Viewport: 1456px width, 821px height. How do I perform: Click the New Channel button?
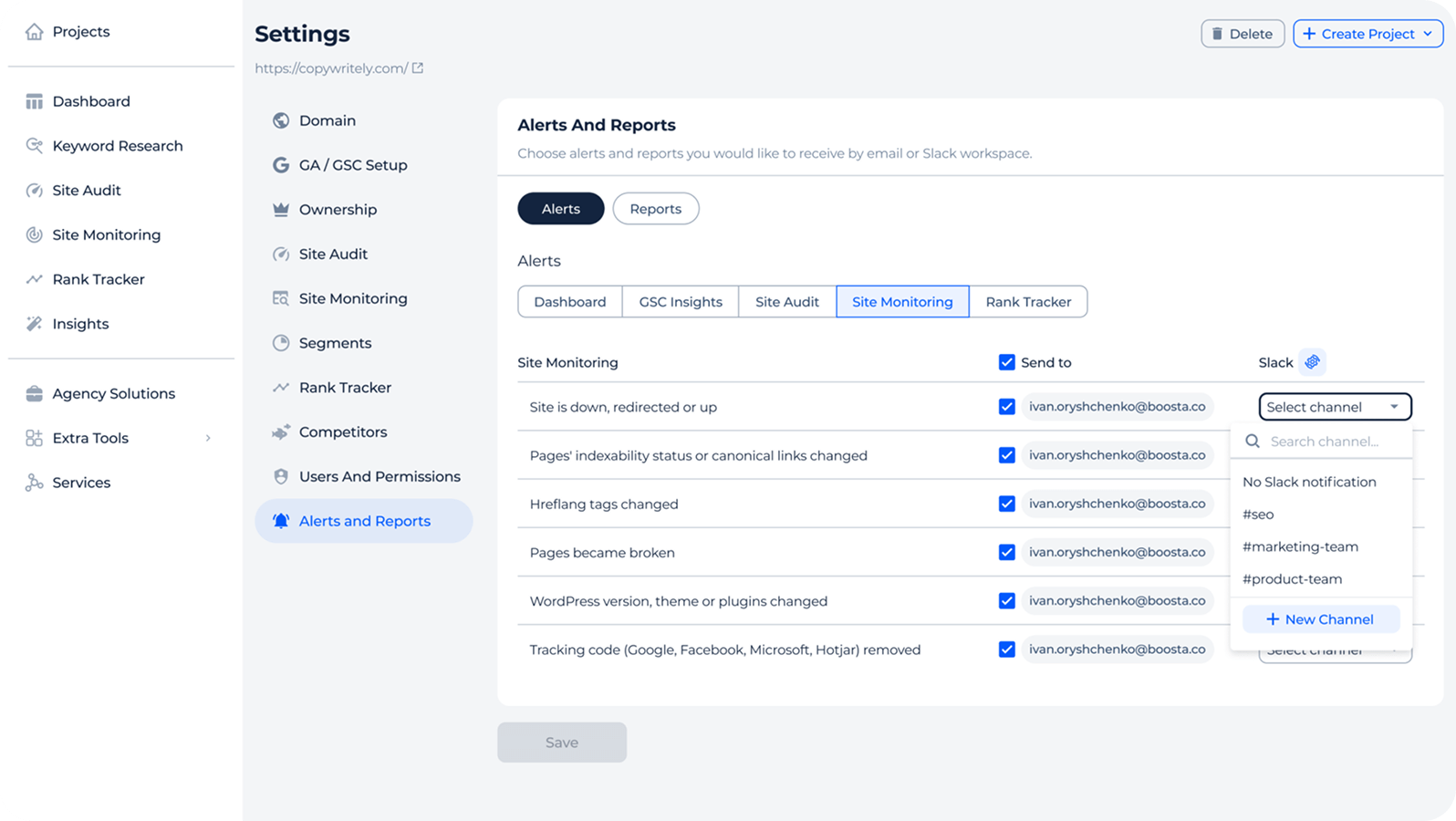tap(1320, 619)
